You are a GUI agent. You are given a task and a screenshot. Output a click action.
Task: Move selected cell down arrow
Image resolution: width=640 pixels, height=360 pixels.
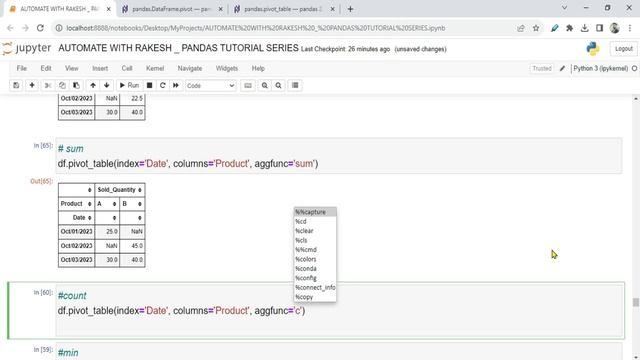pos(107,85)
